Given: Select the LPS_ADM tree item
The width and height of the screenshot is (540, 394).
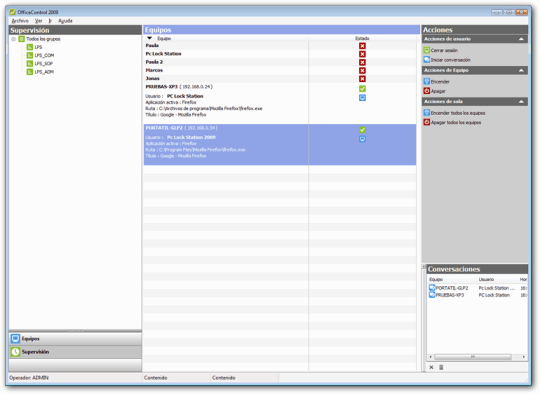Looking at the screenshot, I should (x=44, y=72).
